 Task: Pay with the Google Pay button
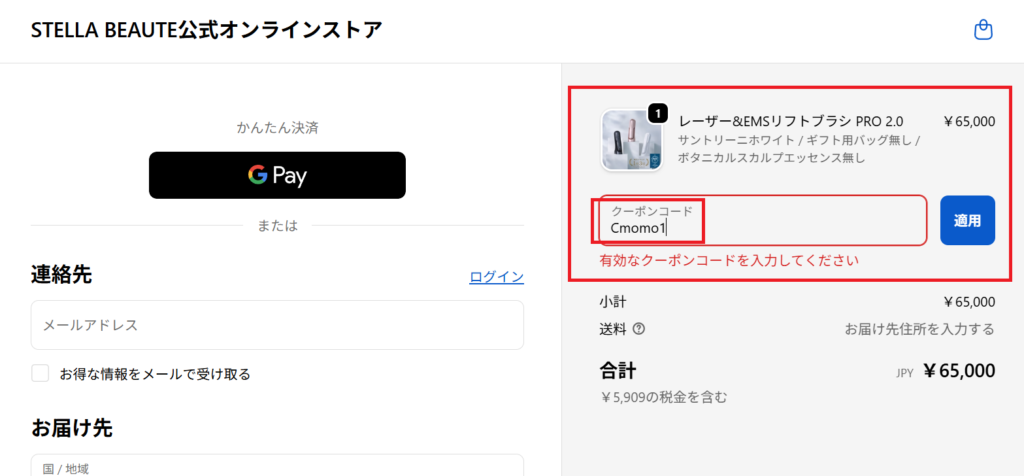[x=277, y=175]
